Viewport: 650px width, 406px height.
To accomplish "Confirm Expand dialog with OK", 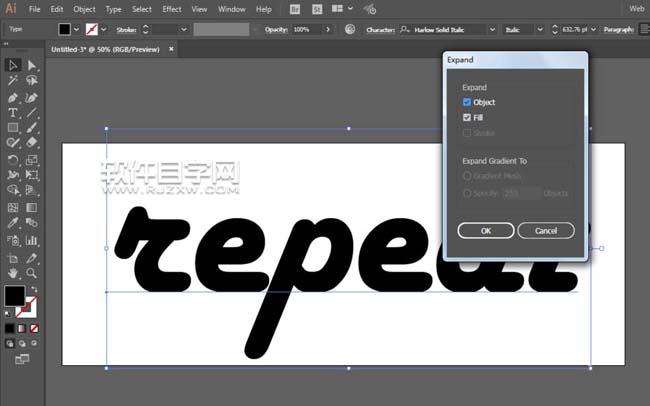I will coord(486,231).
